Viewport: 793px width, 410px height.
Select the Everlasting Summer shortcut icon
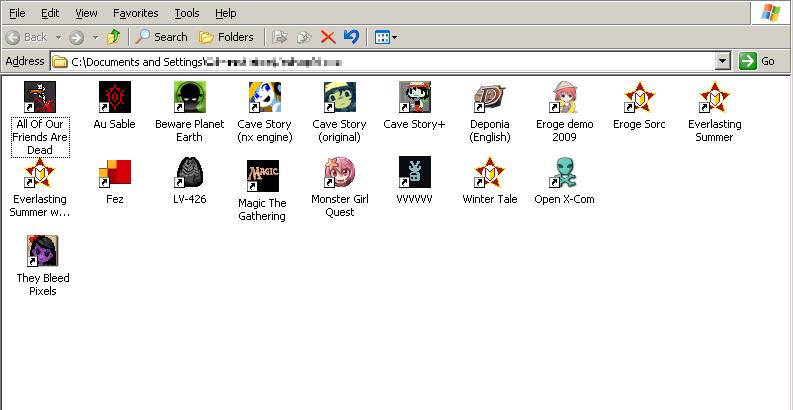pyautogui.click(x=714, y=97)
